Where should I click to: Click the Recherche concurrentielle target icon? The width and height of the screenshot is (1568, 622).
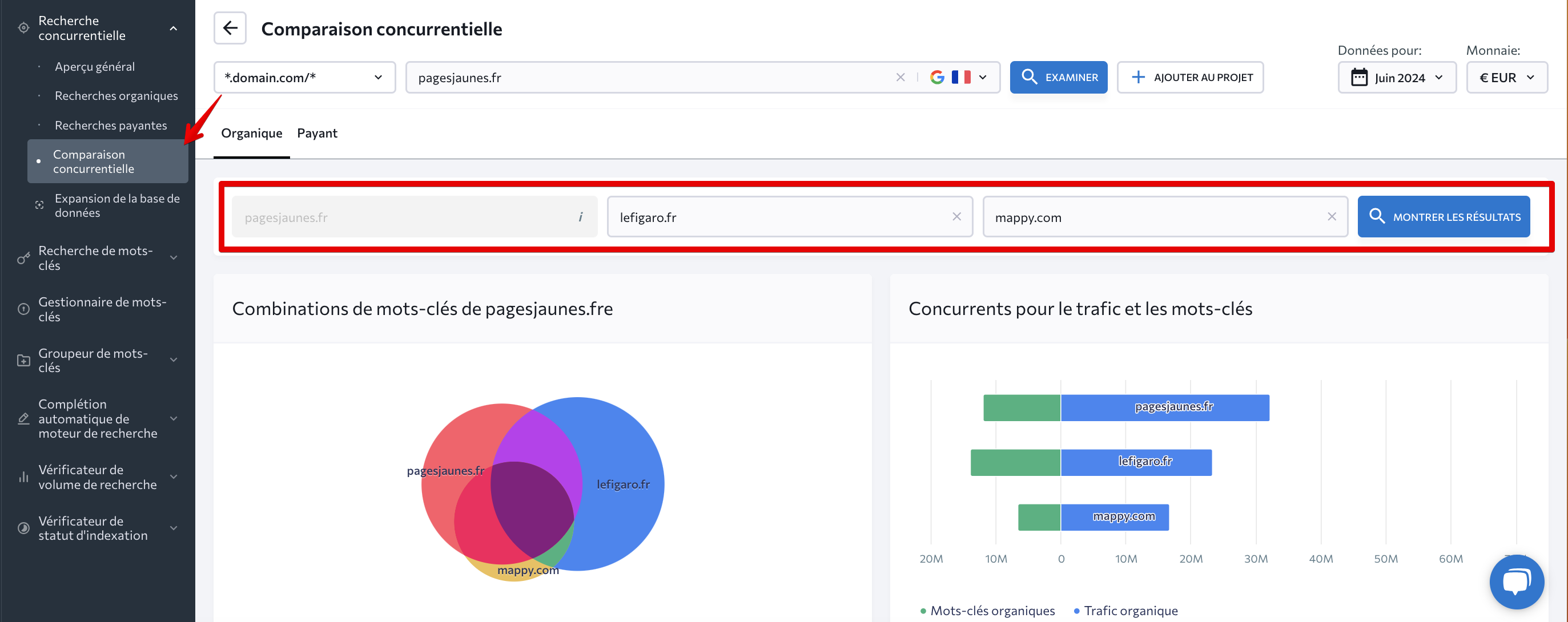(x=24, y=28)
